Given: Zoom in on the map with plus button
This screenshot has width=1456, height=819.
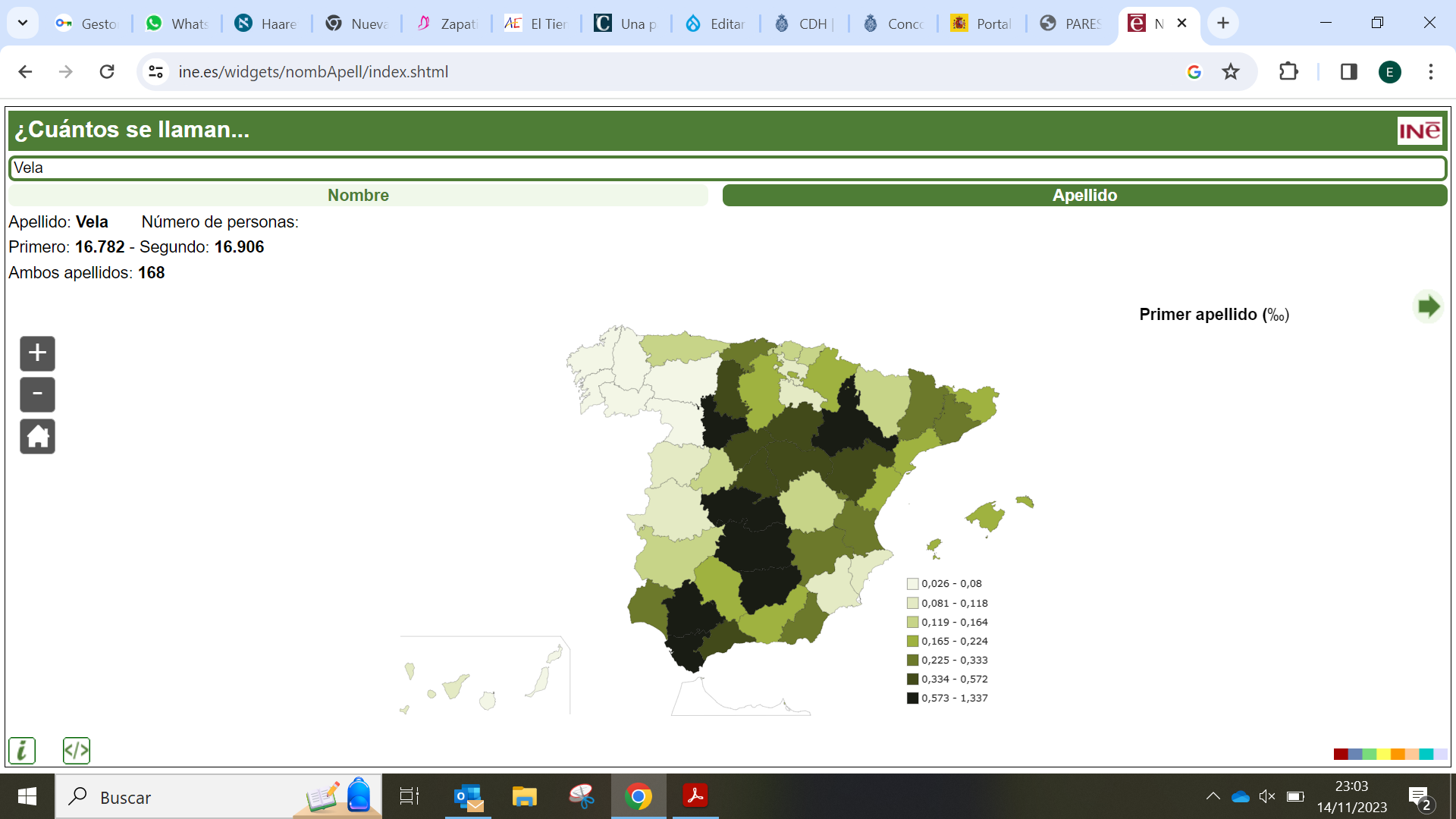Looking at the screenshot, I should point(37,353).
